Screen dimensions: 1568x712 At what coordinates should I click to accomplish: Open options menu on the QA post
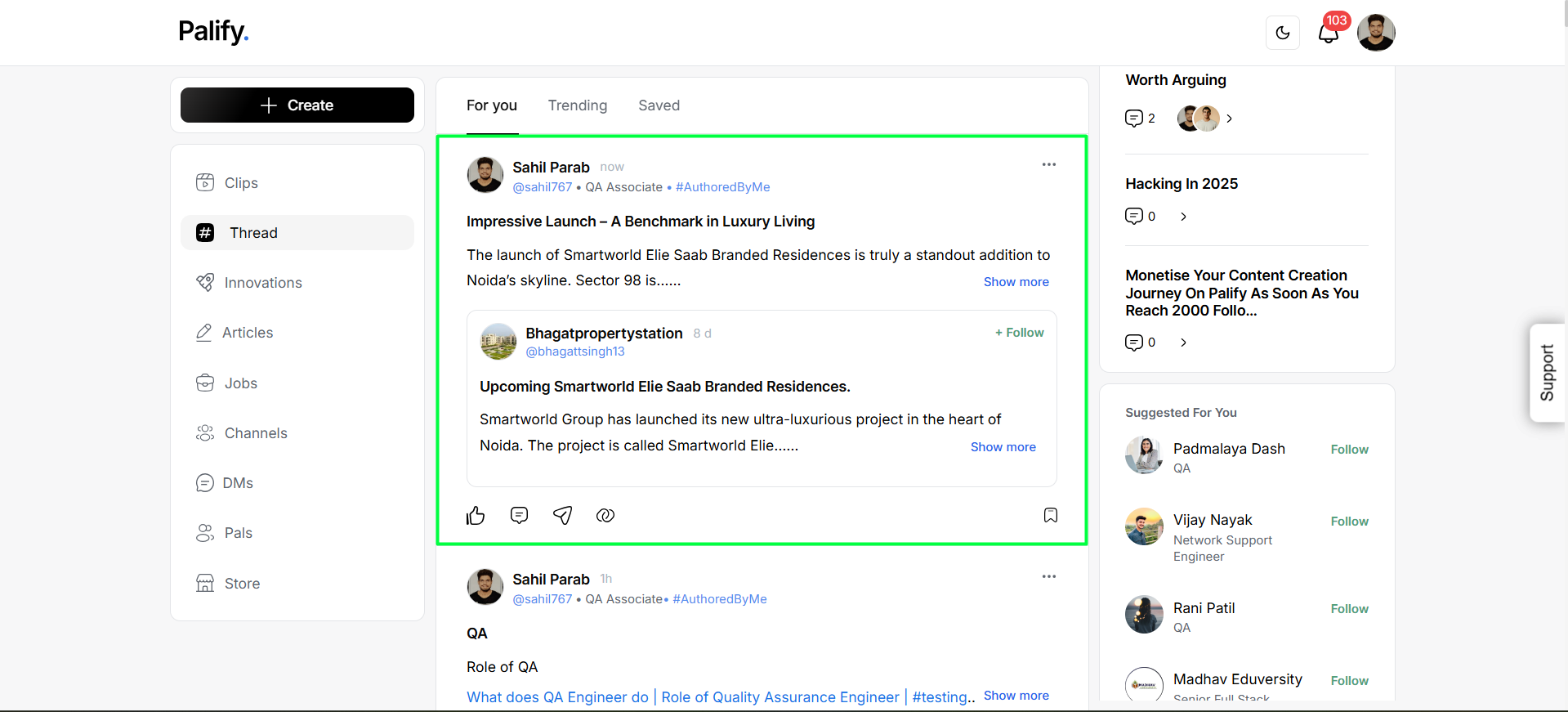point(1049,576)
